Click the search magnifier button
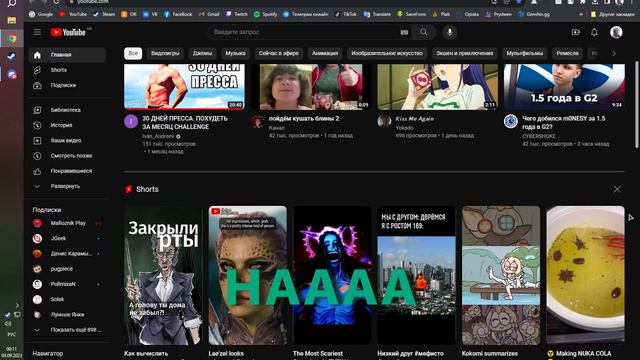The height and width of the screenshot is (360, 640). [x=424, y=32]
